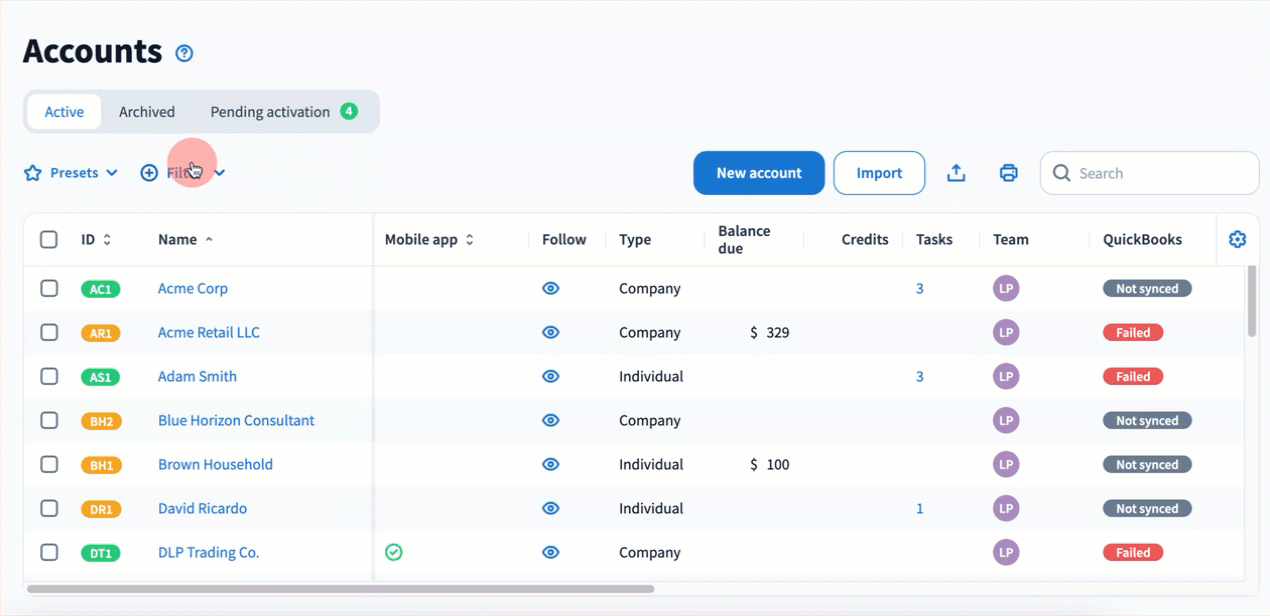The width and height of the screenshot is (1270, 616).
Task: Click the help icon beside Accounts title
Action: coord(184,54)
